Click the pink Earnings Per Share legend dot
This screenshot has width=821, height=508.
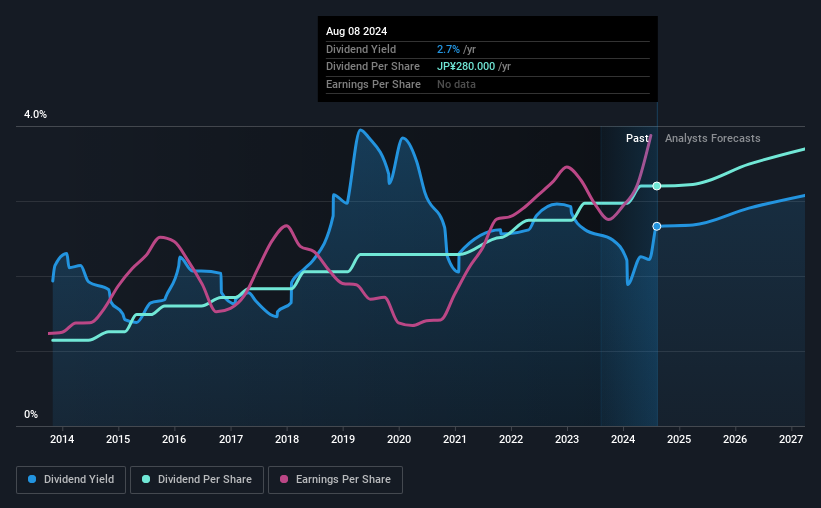(284, 479)
